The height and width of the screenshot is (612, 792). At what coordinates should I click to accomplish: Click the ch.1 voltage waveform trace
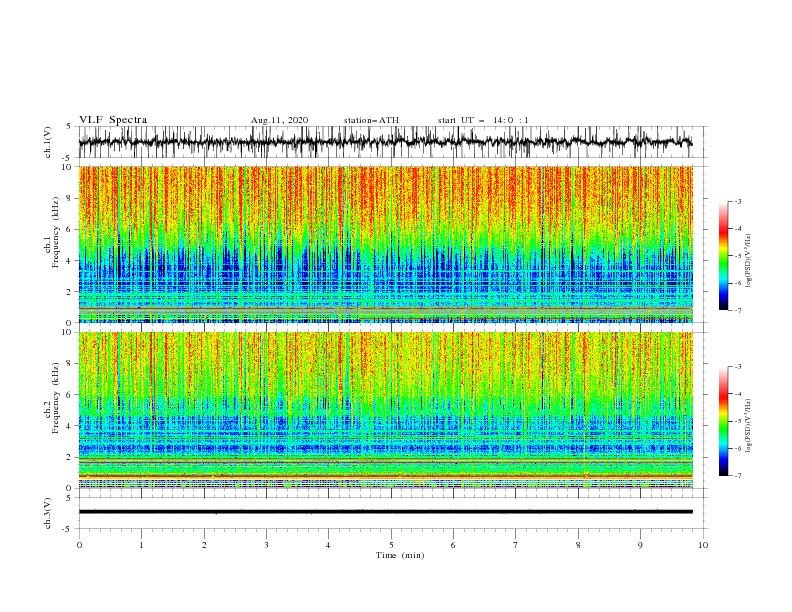coord(385,142)
